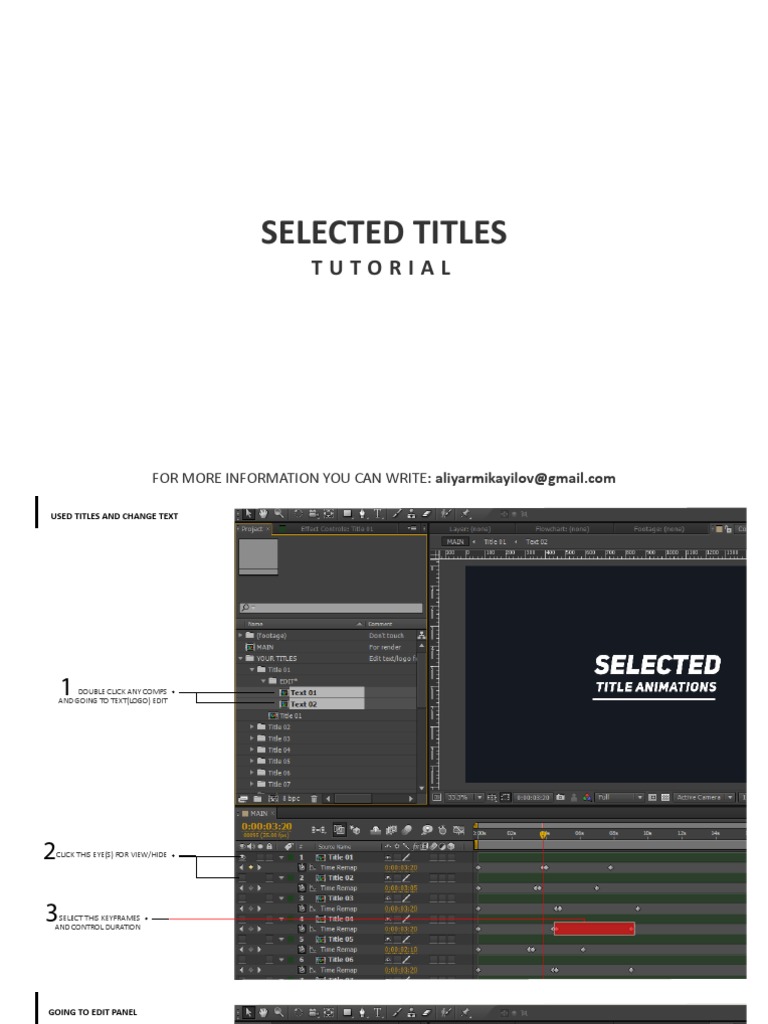Toggle visibility eye for Title 03 layer

[x=243, y=898]
